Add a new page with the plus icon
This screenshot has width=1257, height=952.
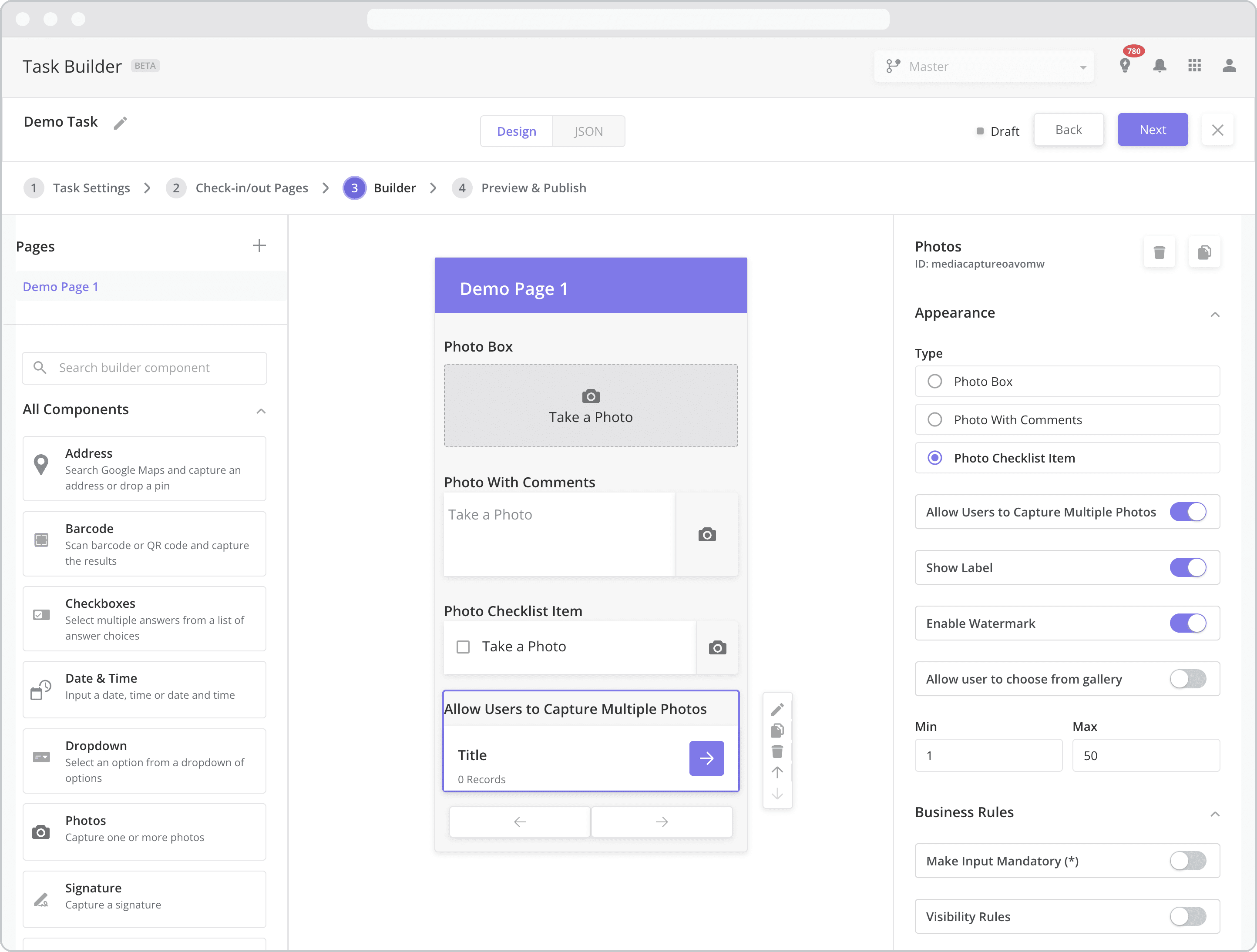coord(259,245)
